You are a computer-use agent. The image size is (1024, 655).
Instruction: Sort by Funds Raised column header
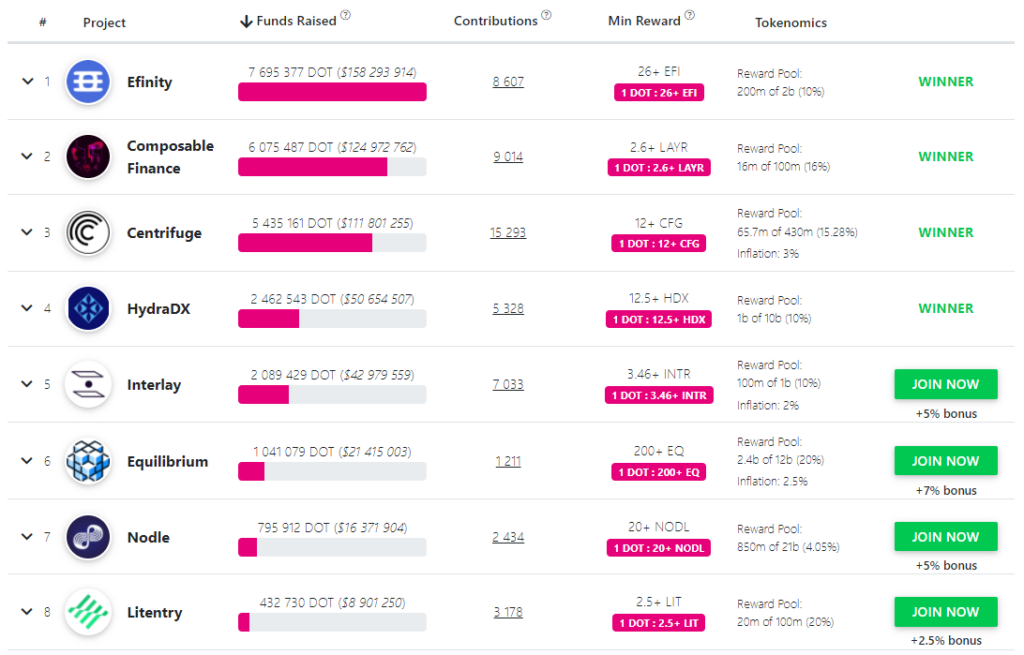click(296, 21)
